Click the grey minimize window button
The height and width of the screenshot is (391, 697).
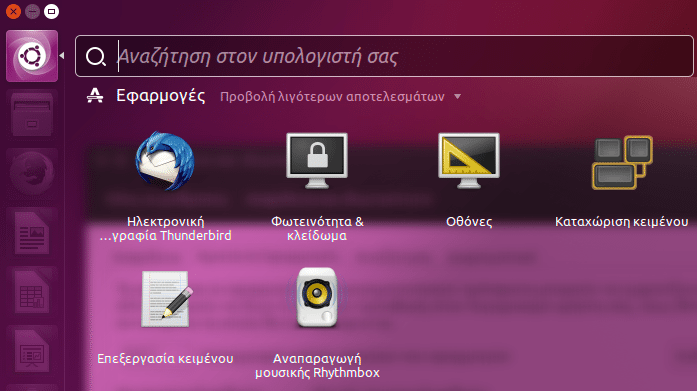[x=32, y=11]
